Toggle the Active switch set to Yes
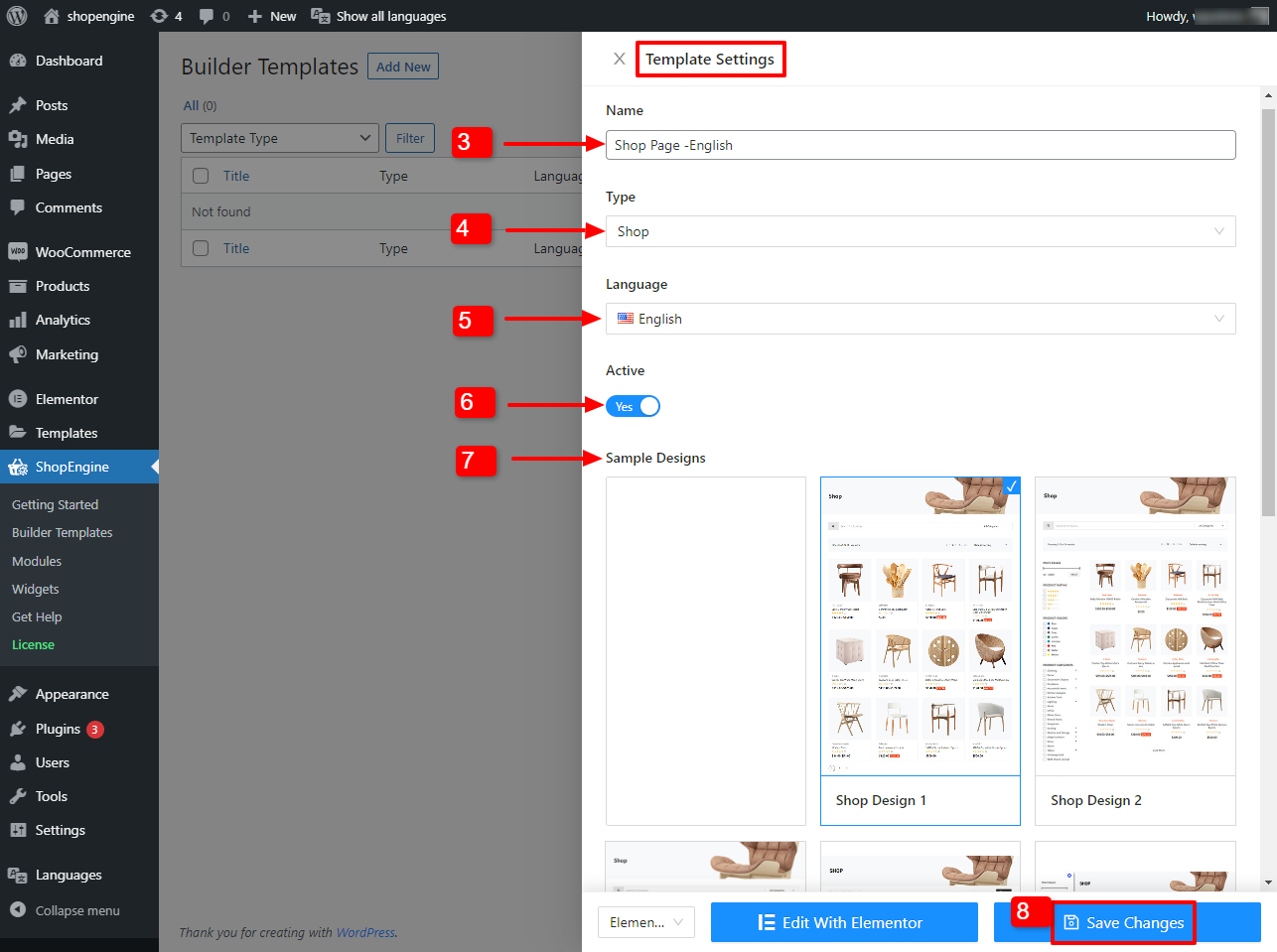The width and height of the screenshot is (1277, 952). coord(633,406)
